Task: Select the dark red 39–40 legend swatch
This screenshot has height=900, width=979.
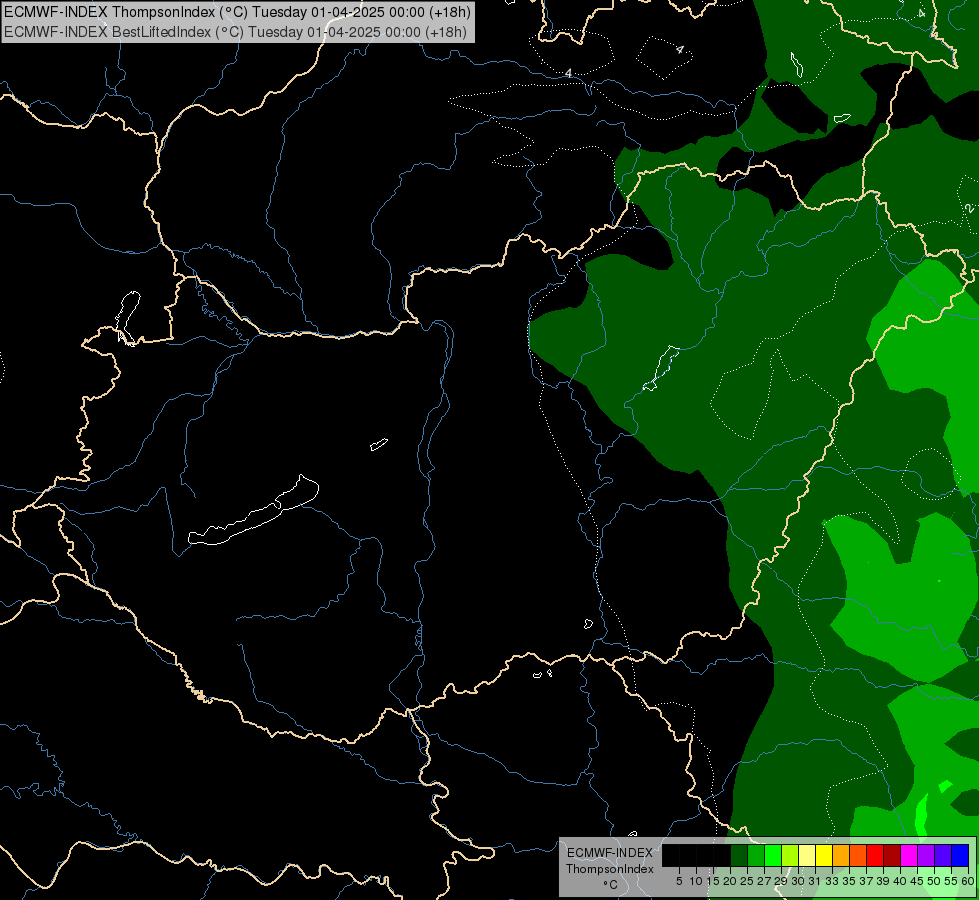Action: point(892,855)
